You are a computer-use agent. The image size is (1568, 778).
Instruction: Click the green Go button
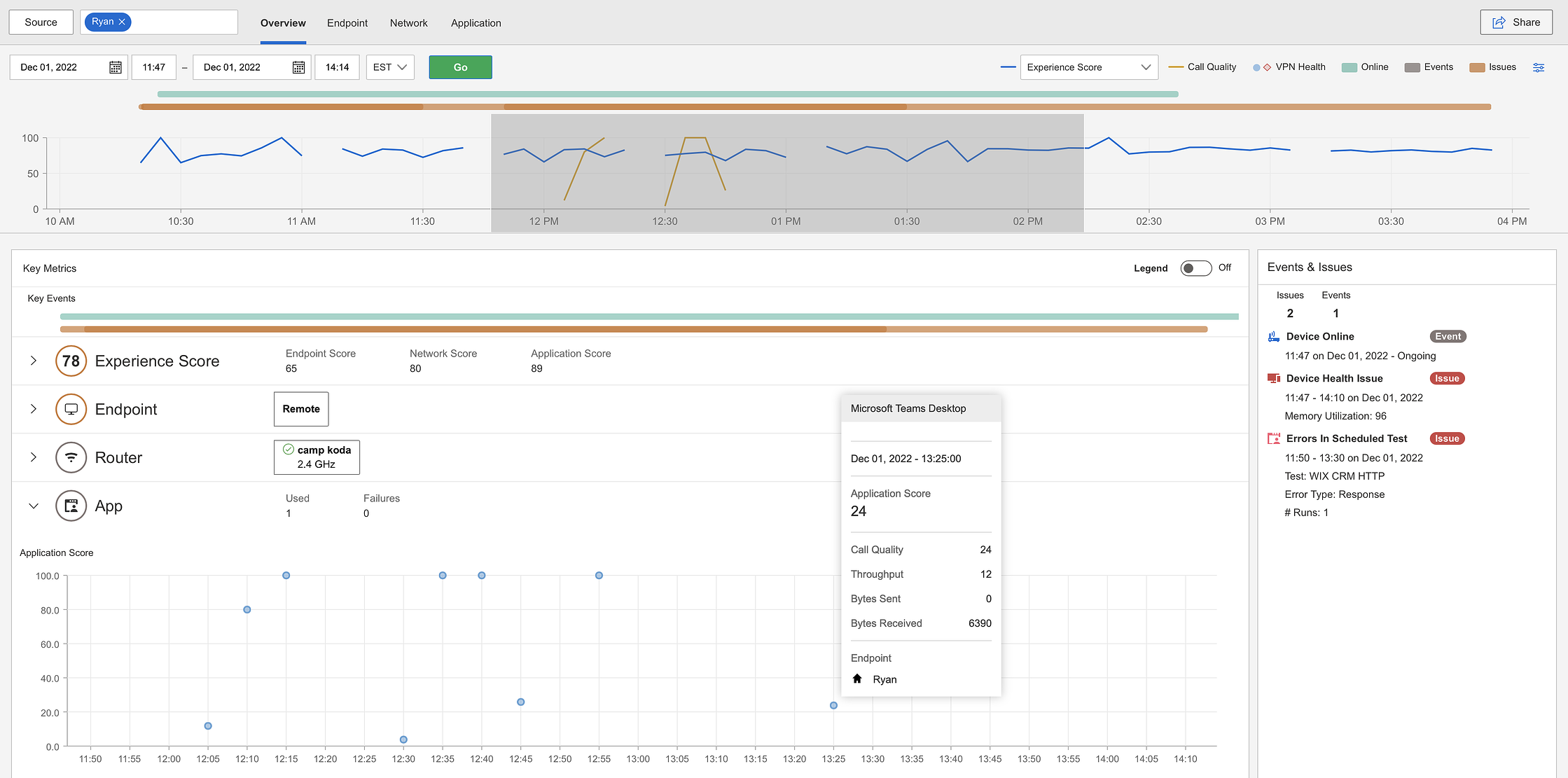tap(460, 67)
